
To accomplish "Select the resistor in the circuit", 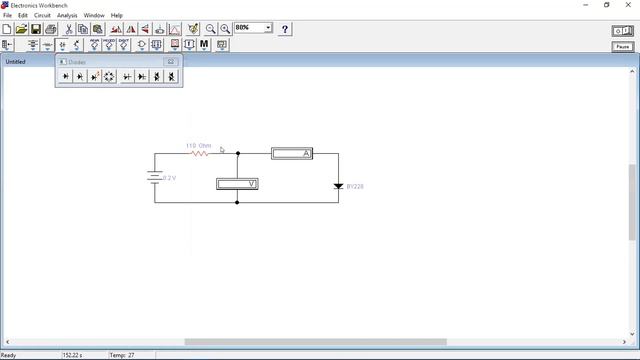I will point(200,153).
